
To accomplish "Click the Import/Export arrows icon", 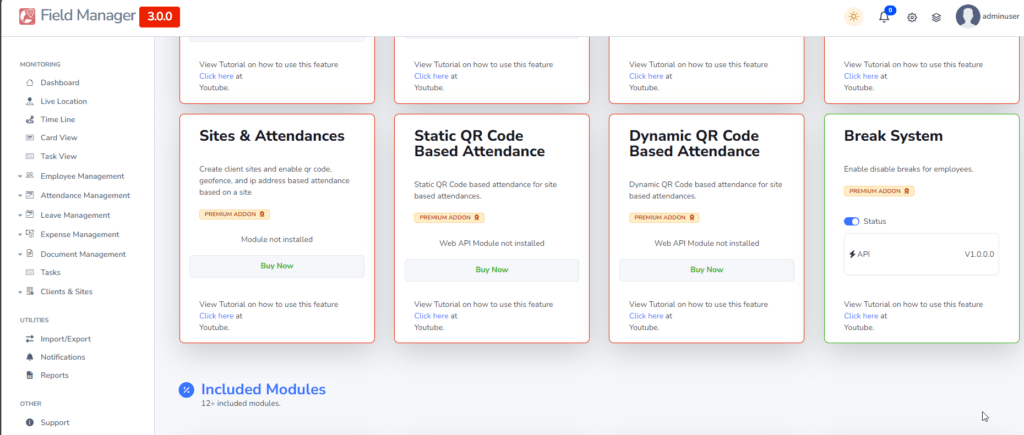I will coord(29,339).
